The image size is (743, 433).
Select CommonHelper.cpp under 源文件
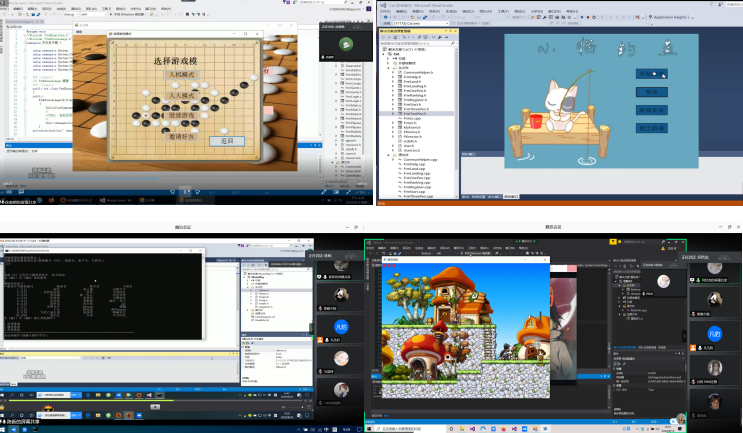[x=420, y=160]
